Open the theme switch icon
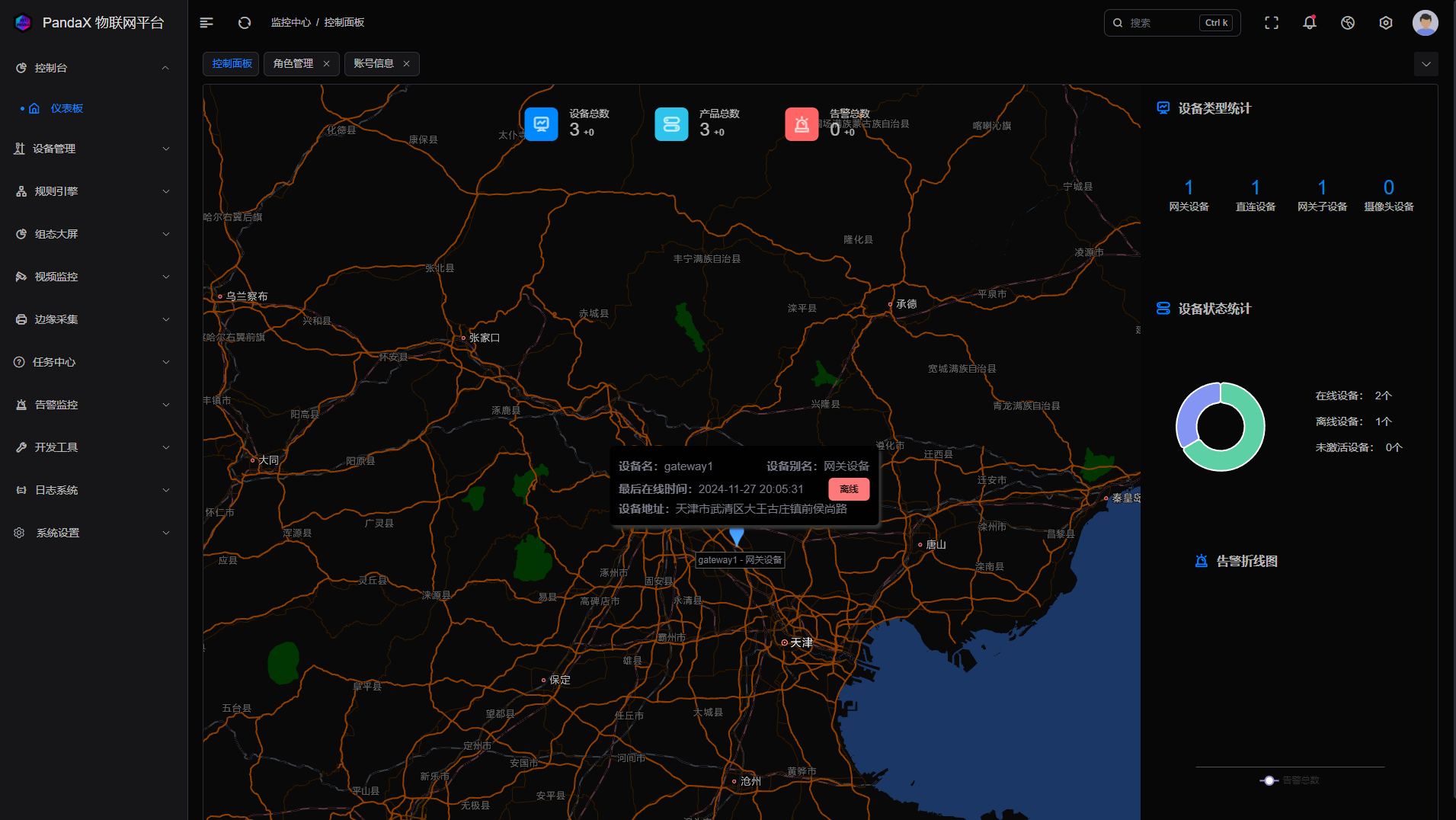 pyautogui.click(x=1348, y=23)
